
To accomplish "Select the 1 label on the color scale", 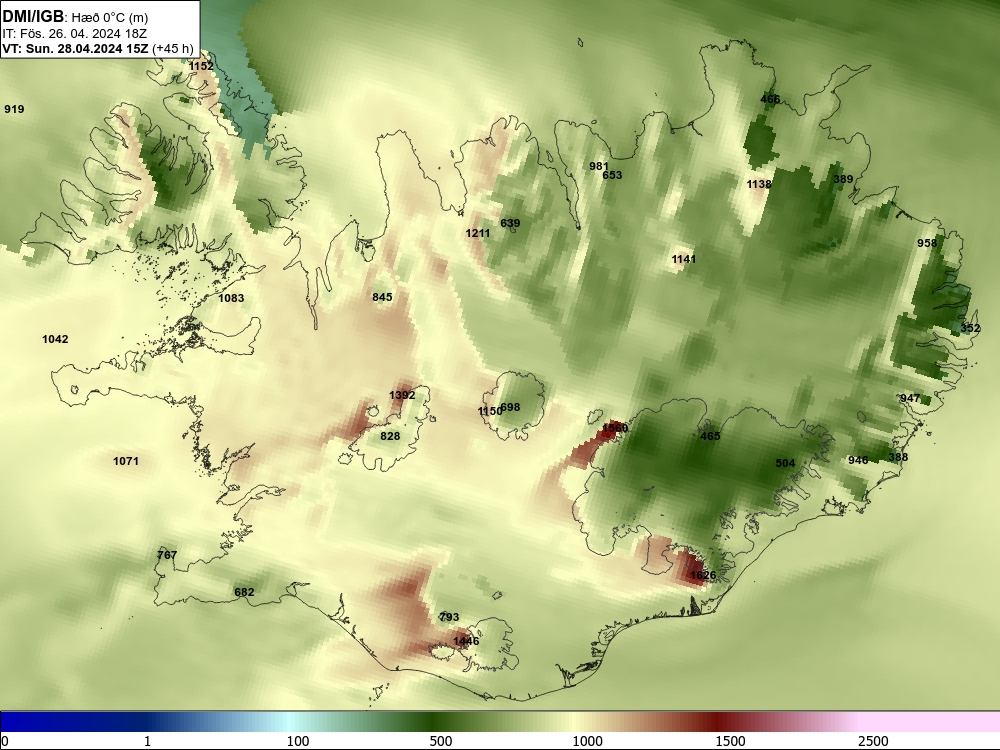I will coord(147,742).
